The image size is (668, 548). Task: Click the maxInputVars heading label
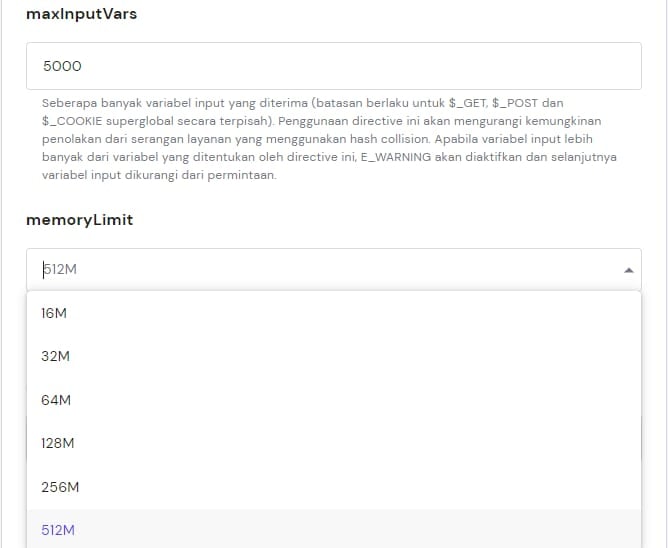(x=80, y=17)
